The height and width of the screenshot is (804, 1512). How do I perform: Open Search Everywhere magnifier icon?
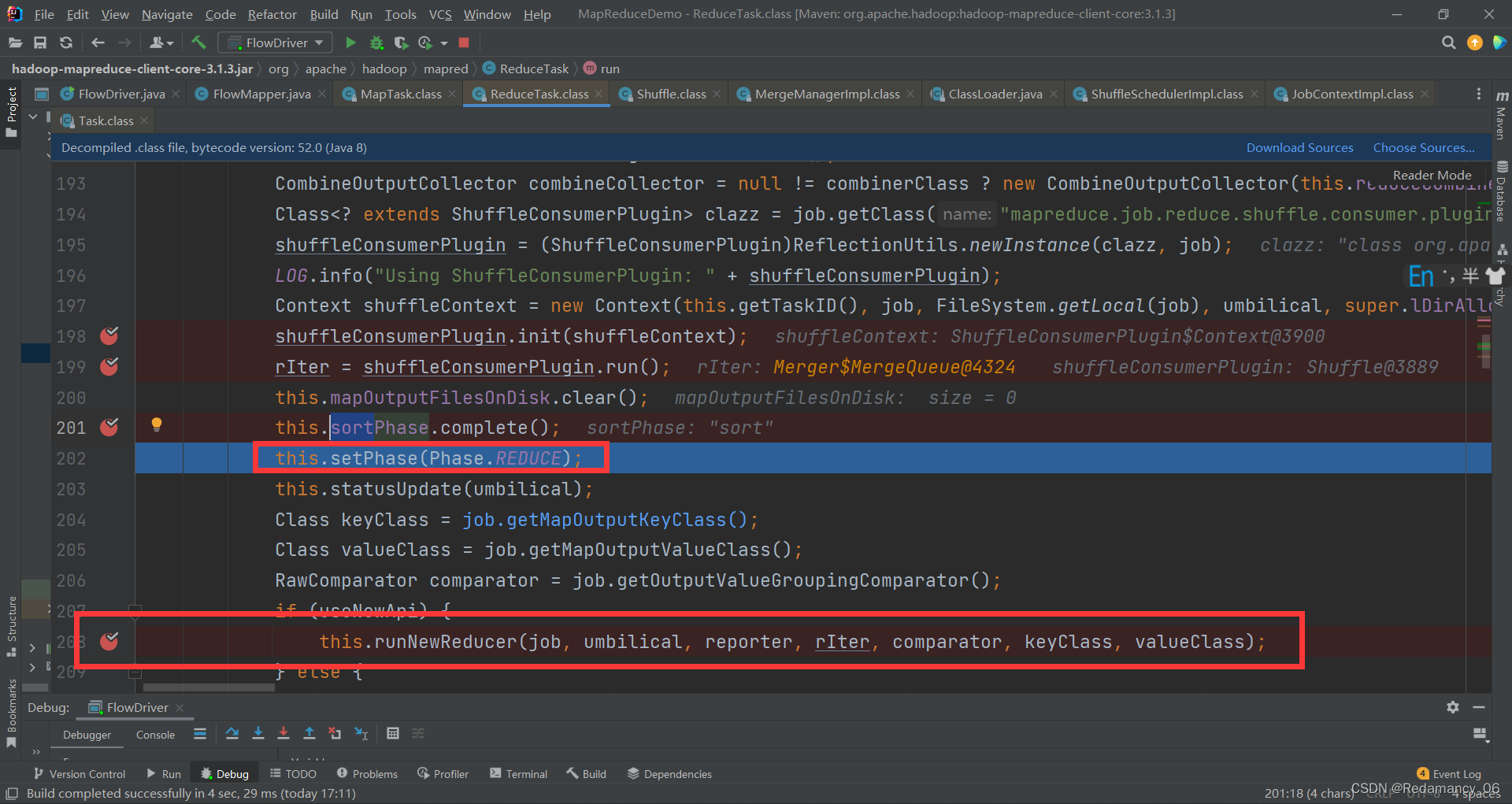coord(1448,43)
